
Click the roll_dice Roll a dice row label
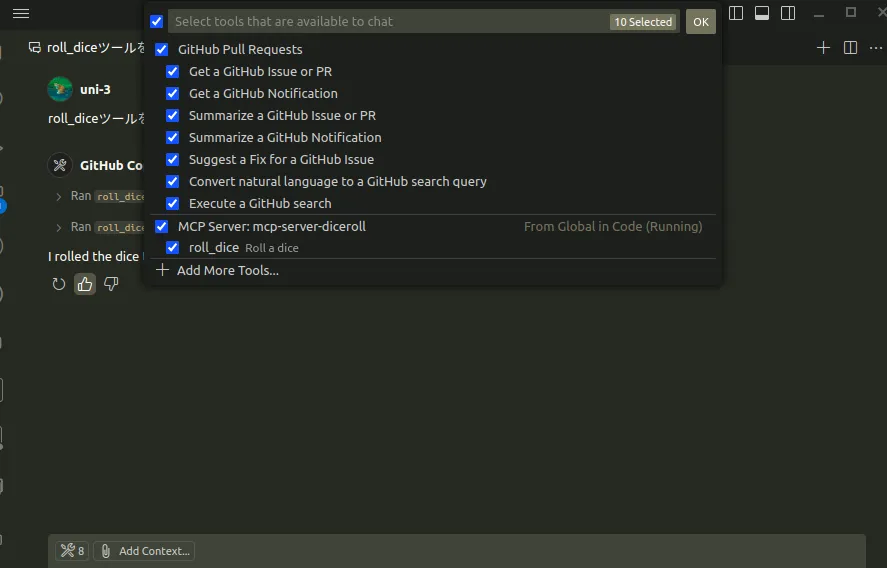243,248
